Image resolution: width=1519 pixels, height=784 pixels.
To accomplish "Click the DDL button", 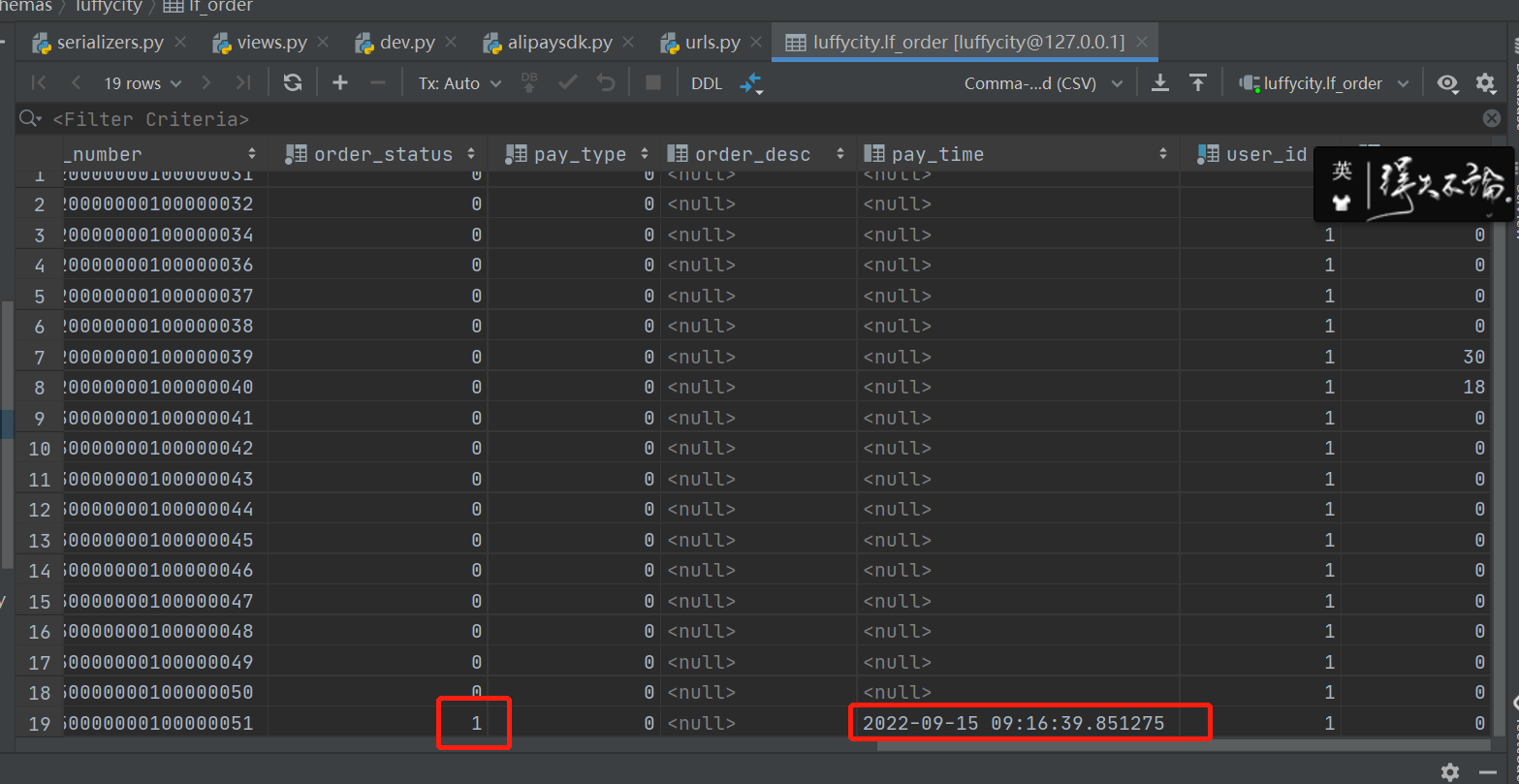I will [x=707, y=83].
